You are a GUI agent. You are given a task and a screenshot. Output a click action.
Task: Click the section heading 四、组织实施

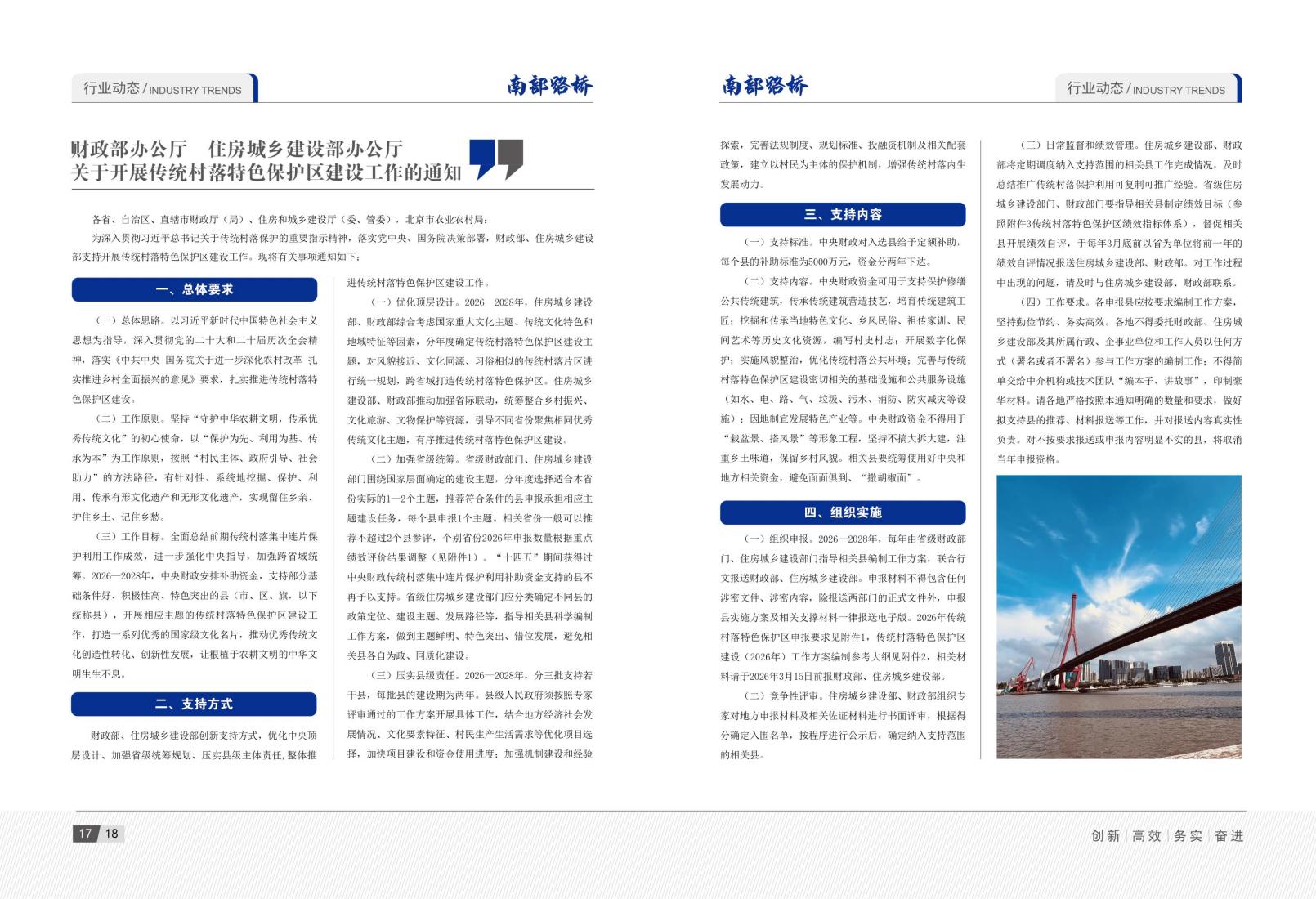(843, 512)
